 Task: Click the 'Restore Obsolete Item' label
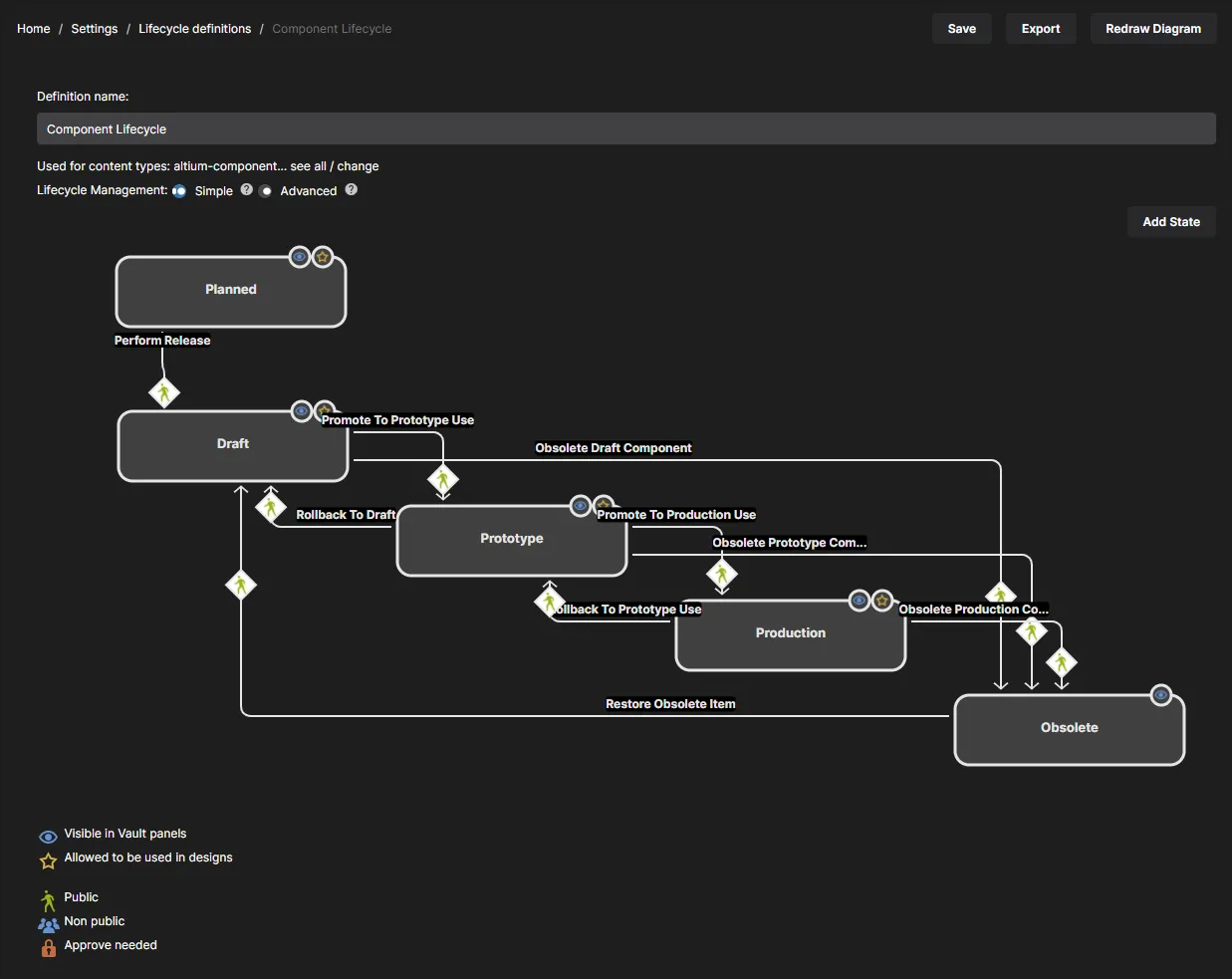pos(671,704)
